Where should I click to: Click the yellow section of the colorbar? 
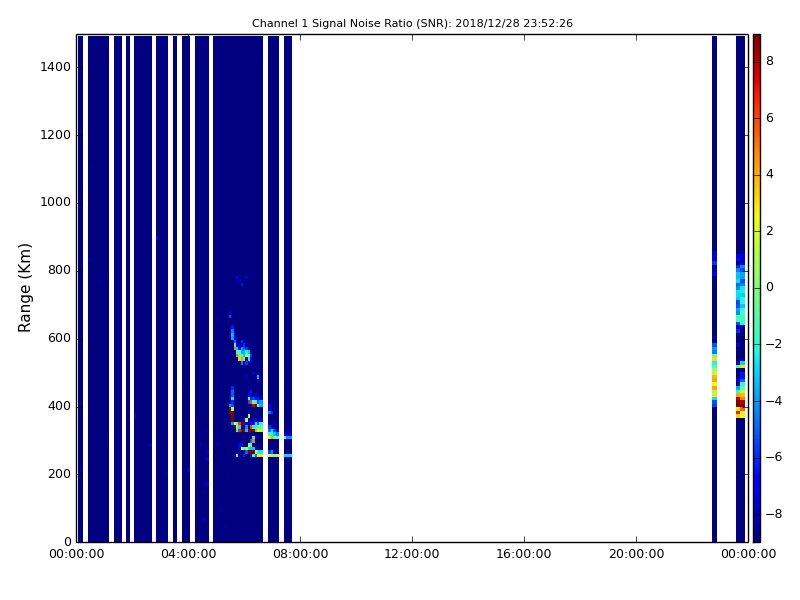757,214
